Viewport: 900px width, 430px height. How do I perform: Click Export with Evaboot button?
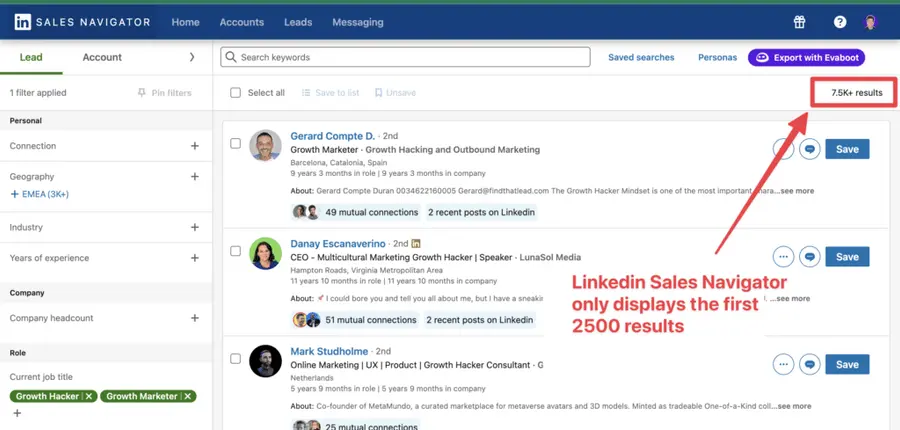coord(806,57)
